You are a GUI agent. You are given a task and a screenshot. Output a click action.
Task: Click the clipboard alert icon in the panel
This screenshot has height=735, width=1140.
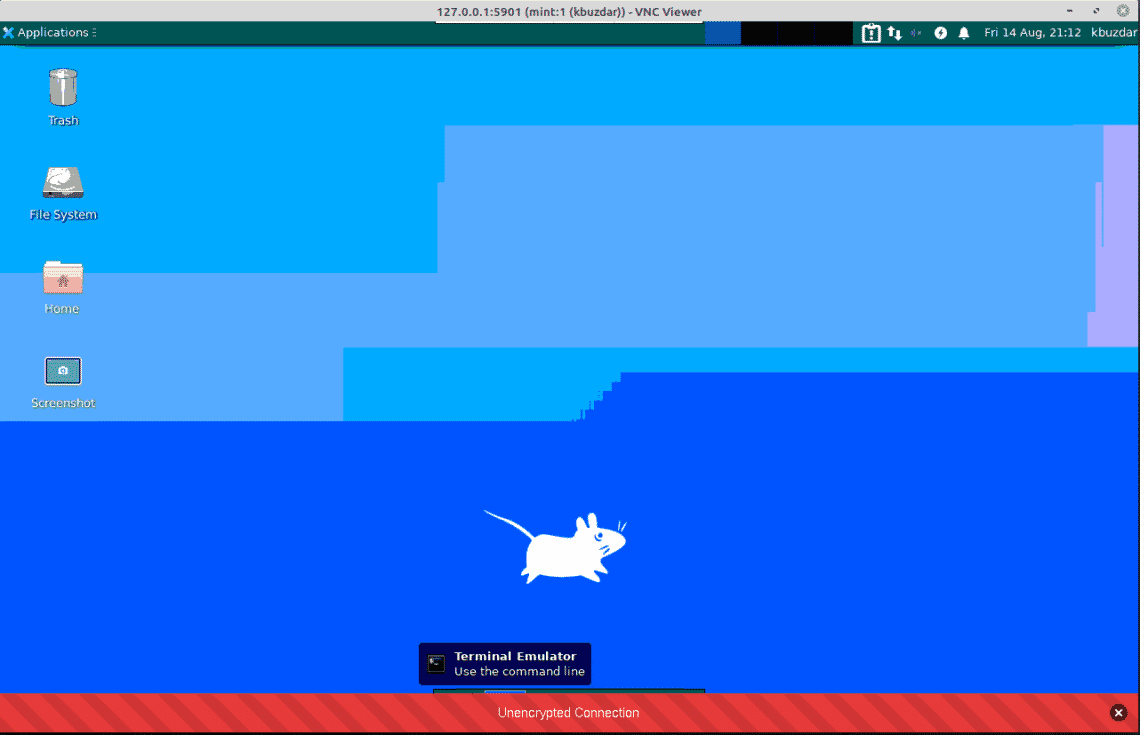(x=871, y=33)
